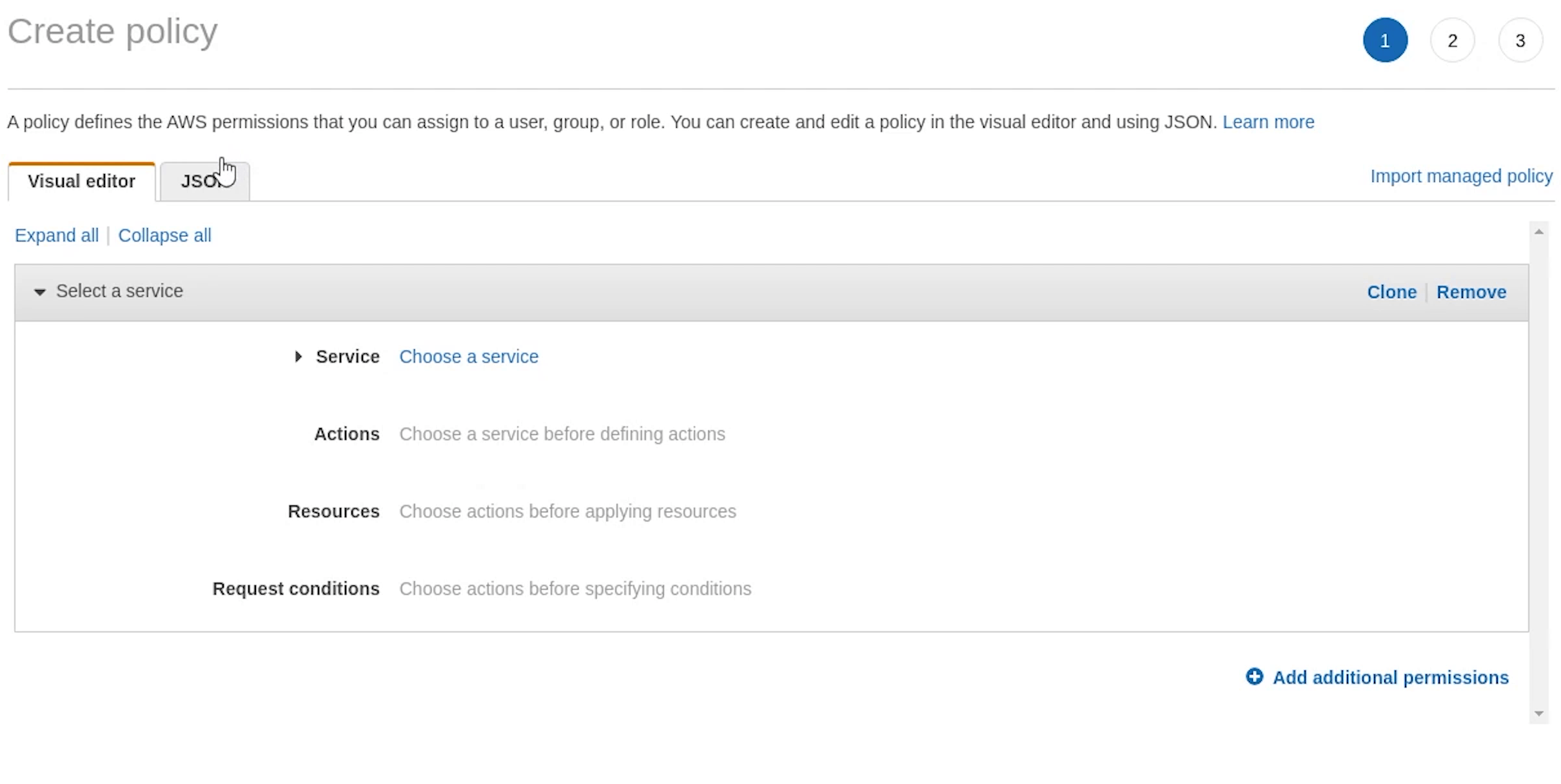The width and height of the screenshot is (1561, 784).
Task: Click the plus icon beside Add additional permissions
Action: pos(1254,676)
